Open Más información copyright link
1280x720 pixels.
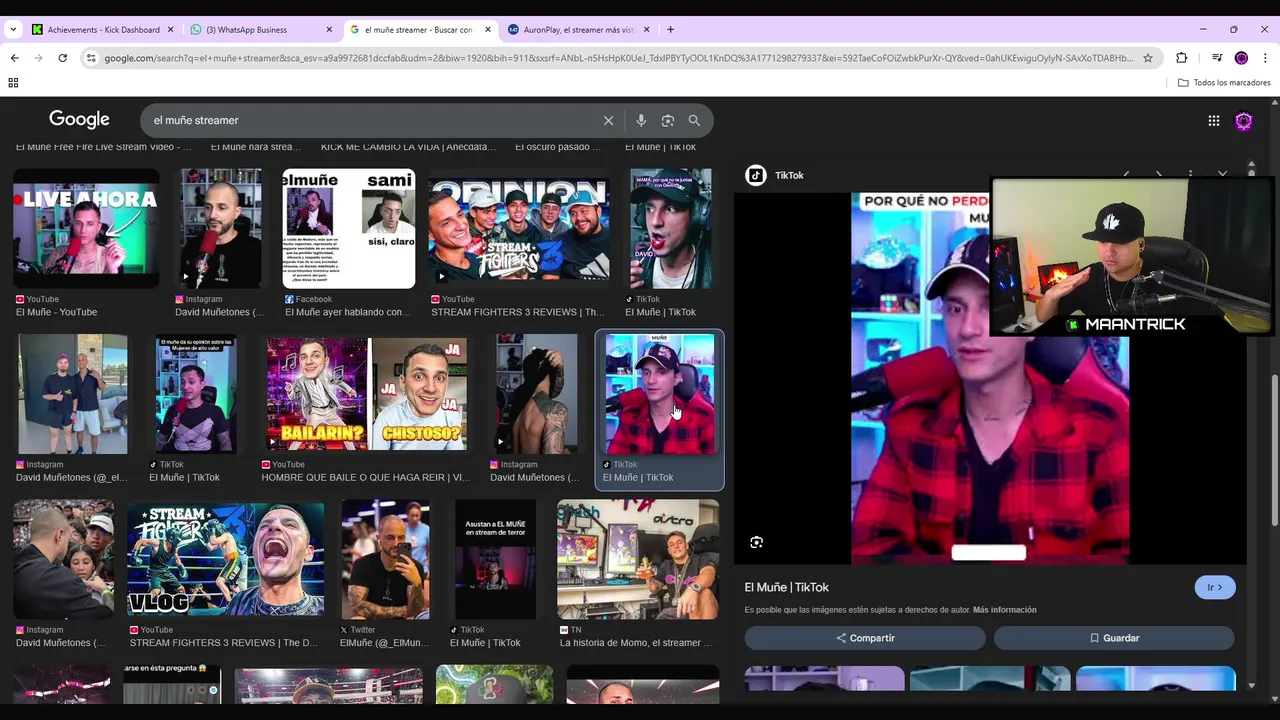1004,610
